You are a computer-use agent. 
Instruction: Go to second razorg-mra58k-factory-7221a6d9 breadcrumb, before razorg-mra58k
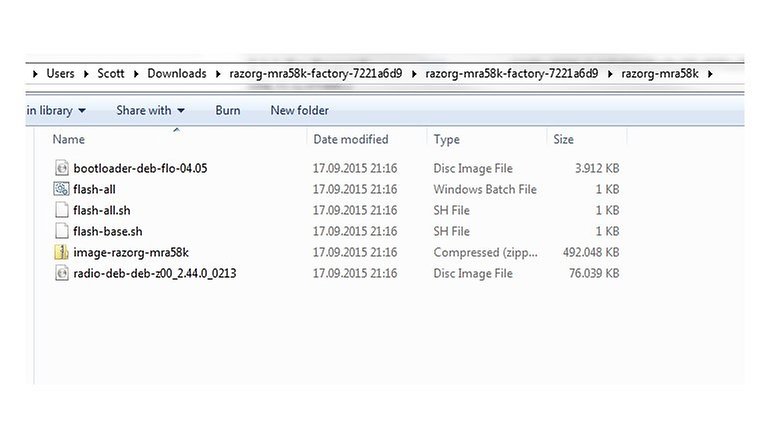[511, 73]
